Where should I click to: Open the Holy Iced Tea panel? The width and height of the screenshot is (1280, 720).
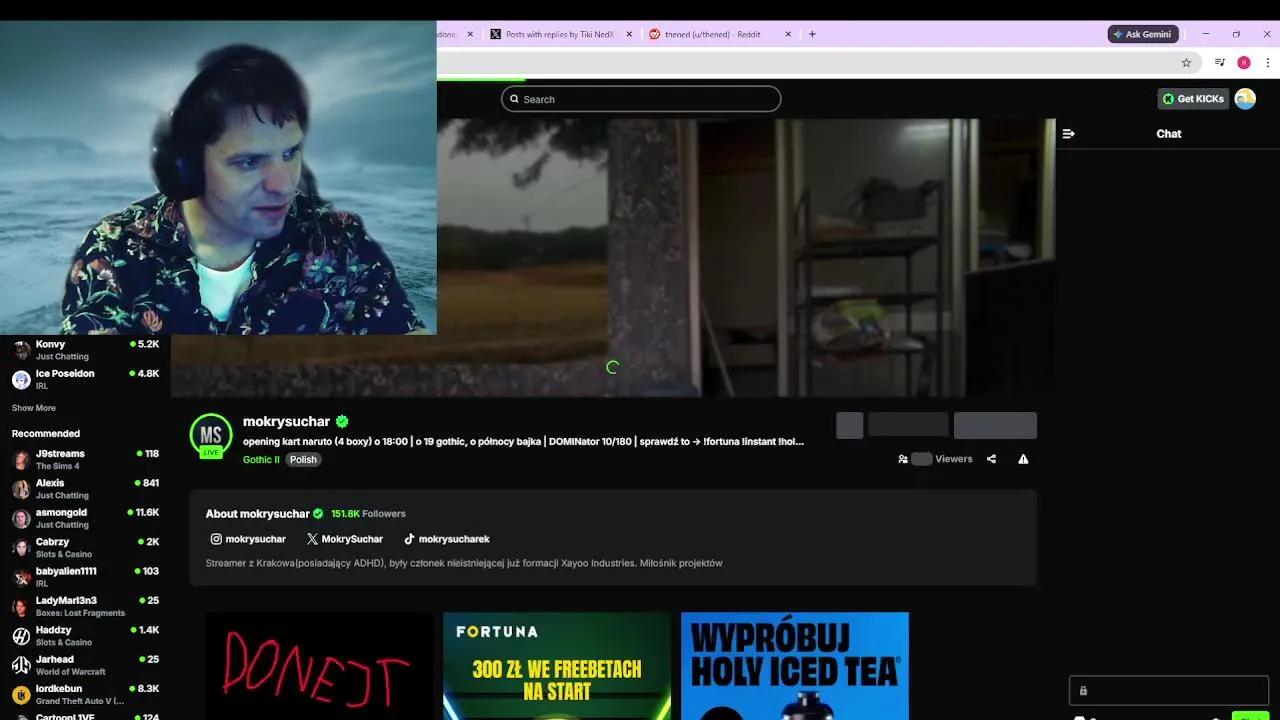point(795,666)
